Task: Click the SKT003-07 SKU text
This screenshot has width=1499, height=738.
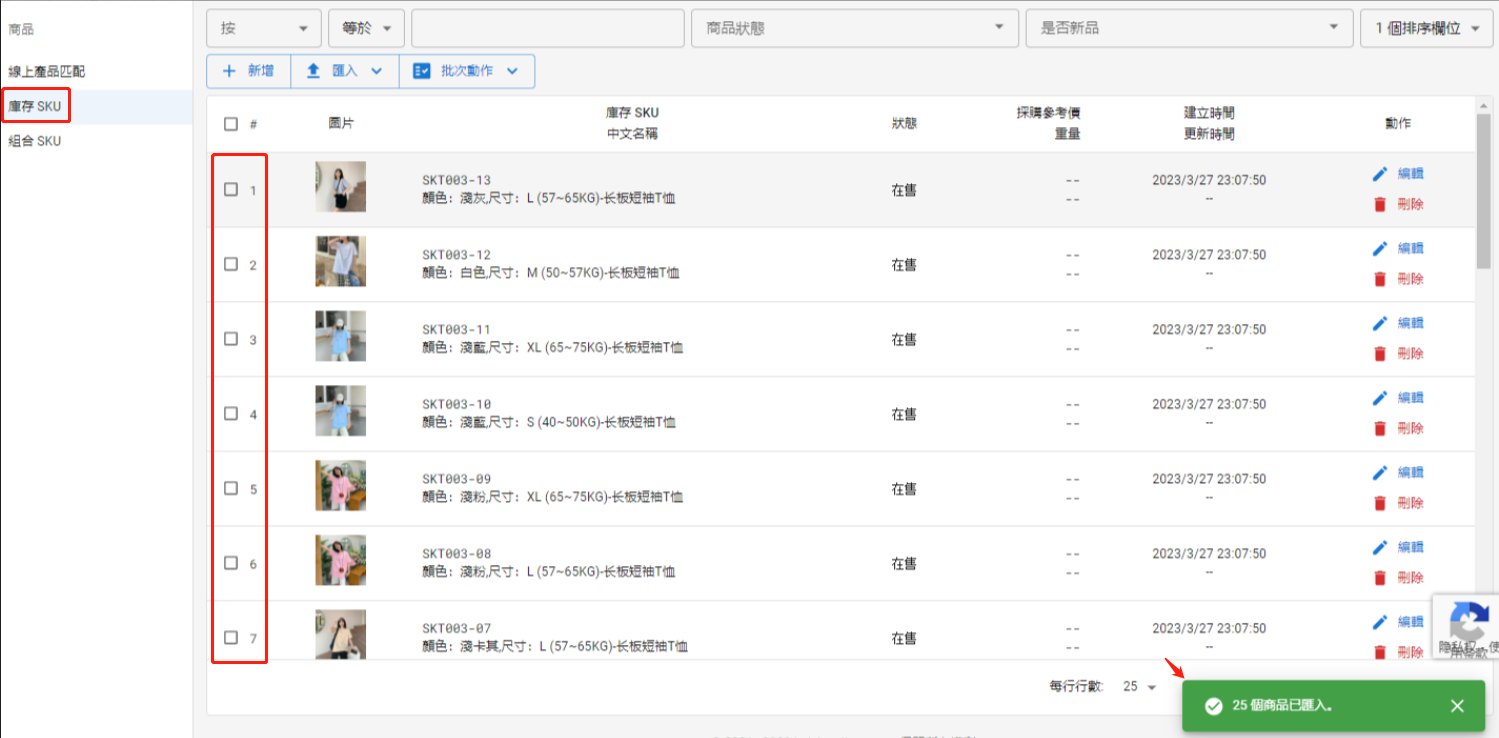Action: coord(456,629)
